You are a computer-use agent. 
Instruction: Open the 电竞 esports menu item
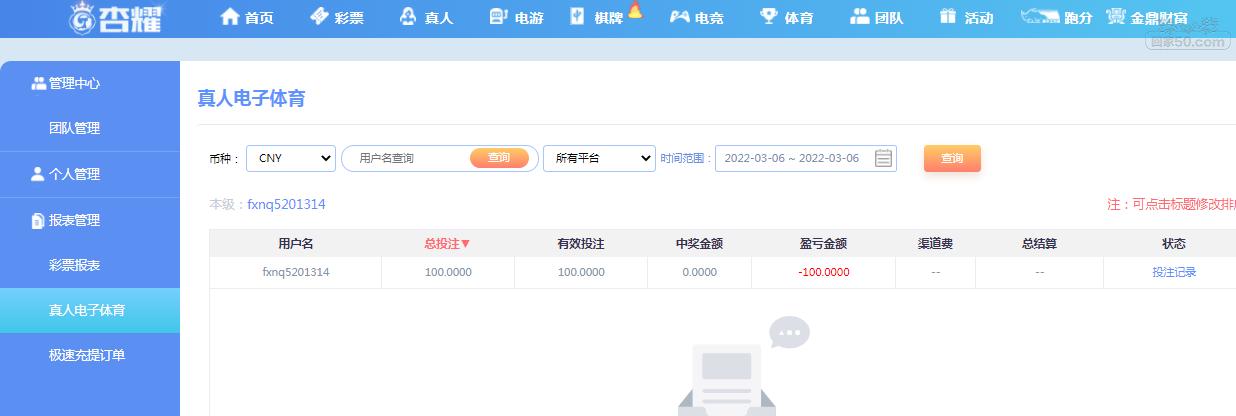pyautogui.click(x=696, y=17)
